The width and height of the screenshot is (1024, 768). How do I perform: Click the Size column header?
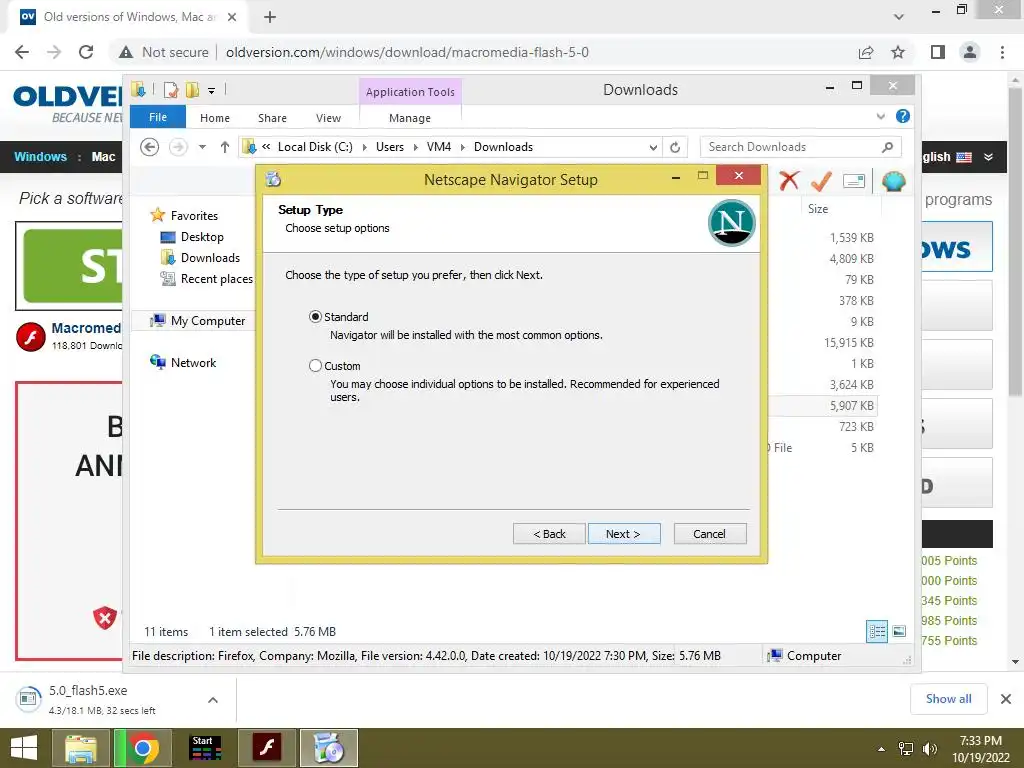click(818, 209)
